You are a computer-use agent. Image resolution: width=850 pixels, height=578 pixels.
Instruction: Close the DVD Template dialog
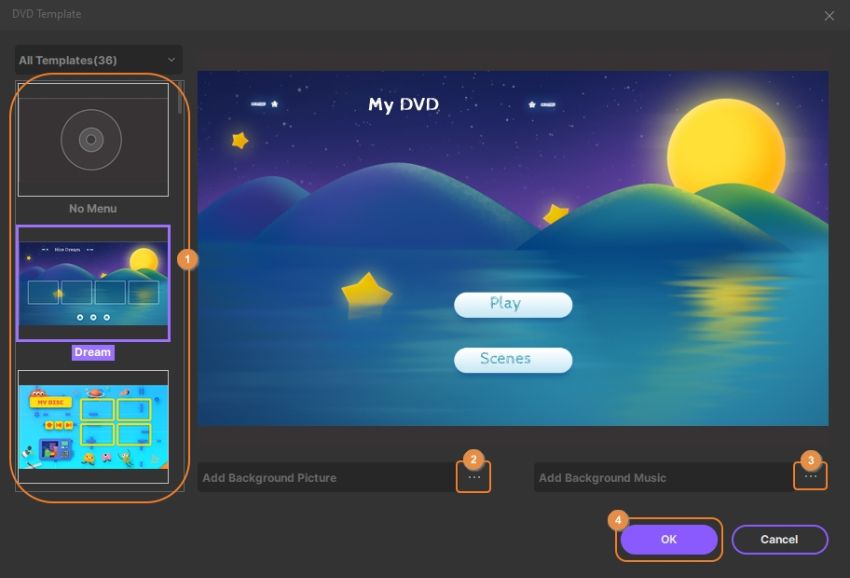[829, 15]
